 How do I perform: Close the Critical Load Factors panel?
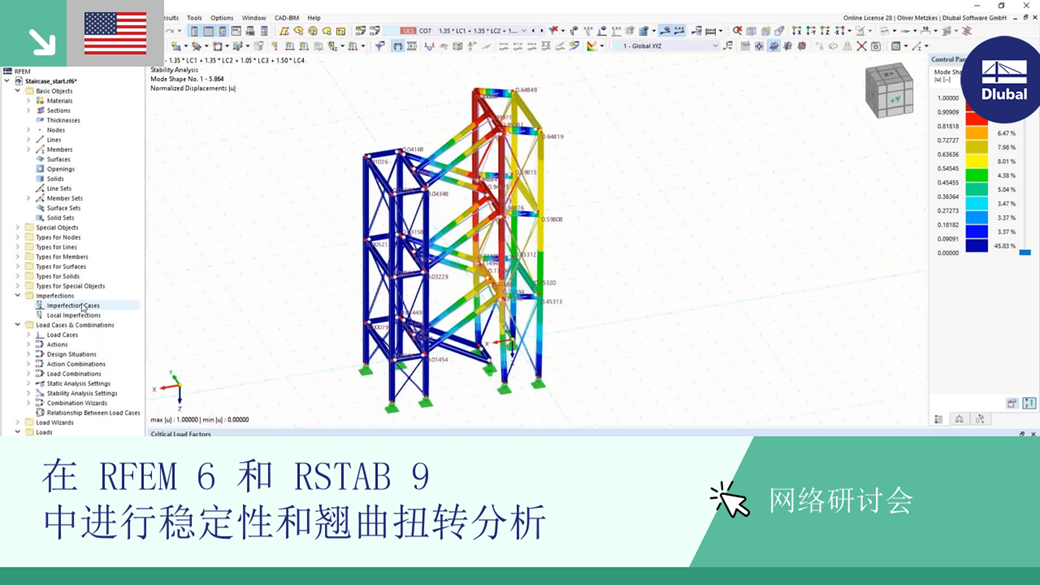pos(1033,434)
